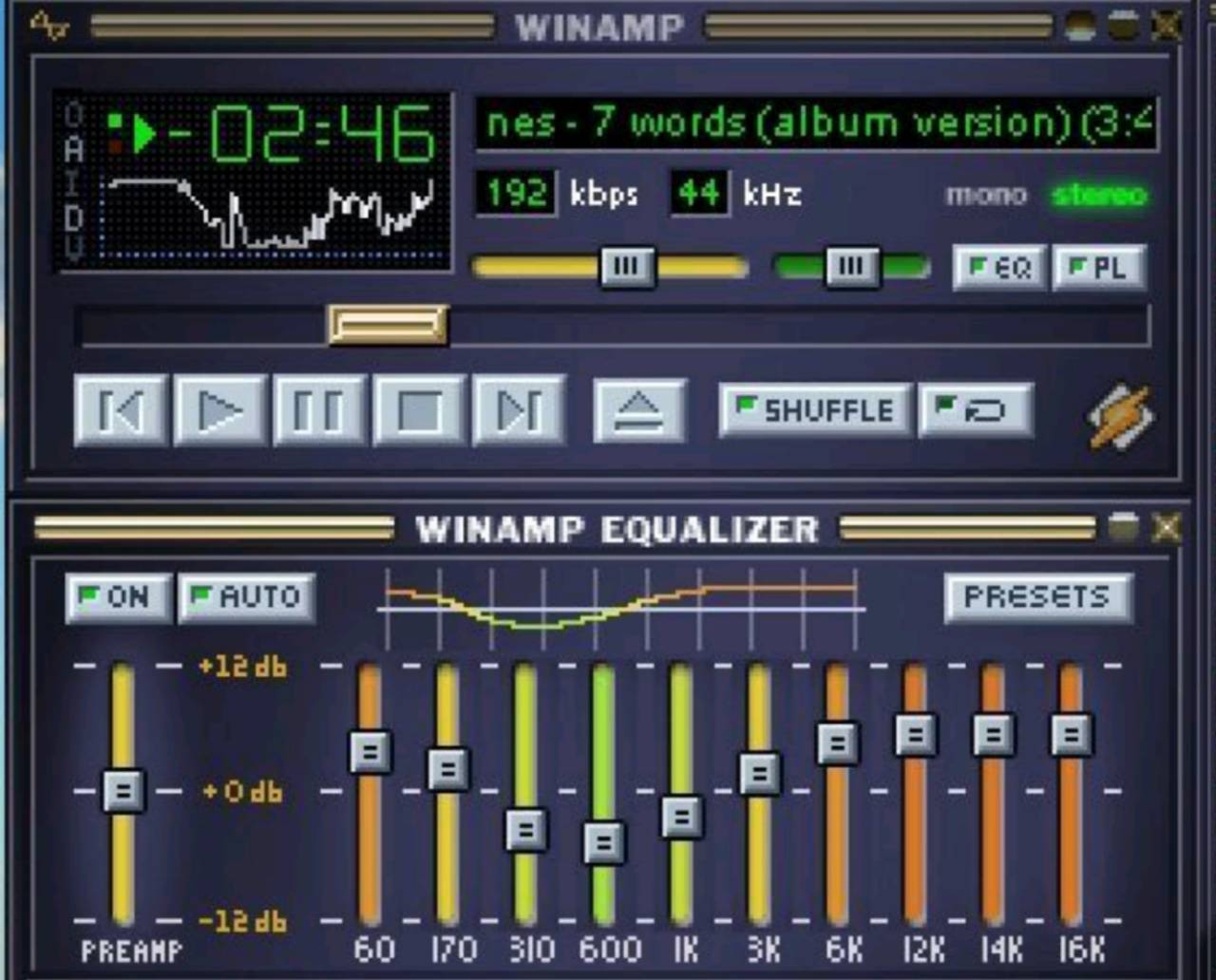This screenshot has width=1216, height=980.
Task: Click the spectrum visualization display
Action: point(269,217)
